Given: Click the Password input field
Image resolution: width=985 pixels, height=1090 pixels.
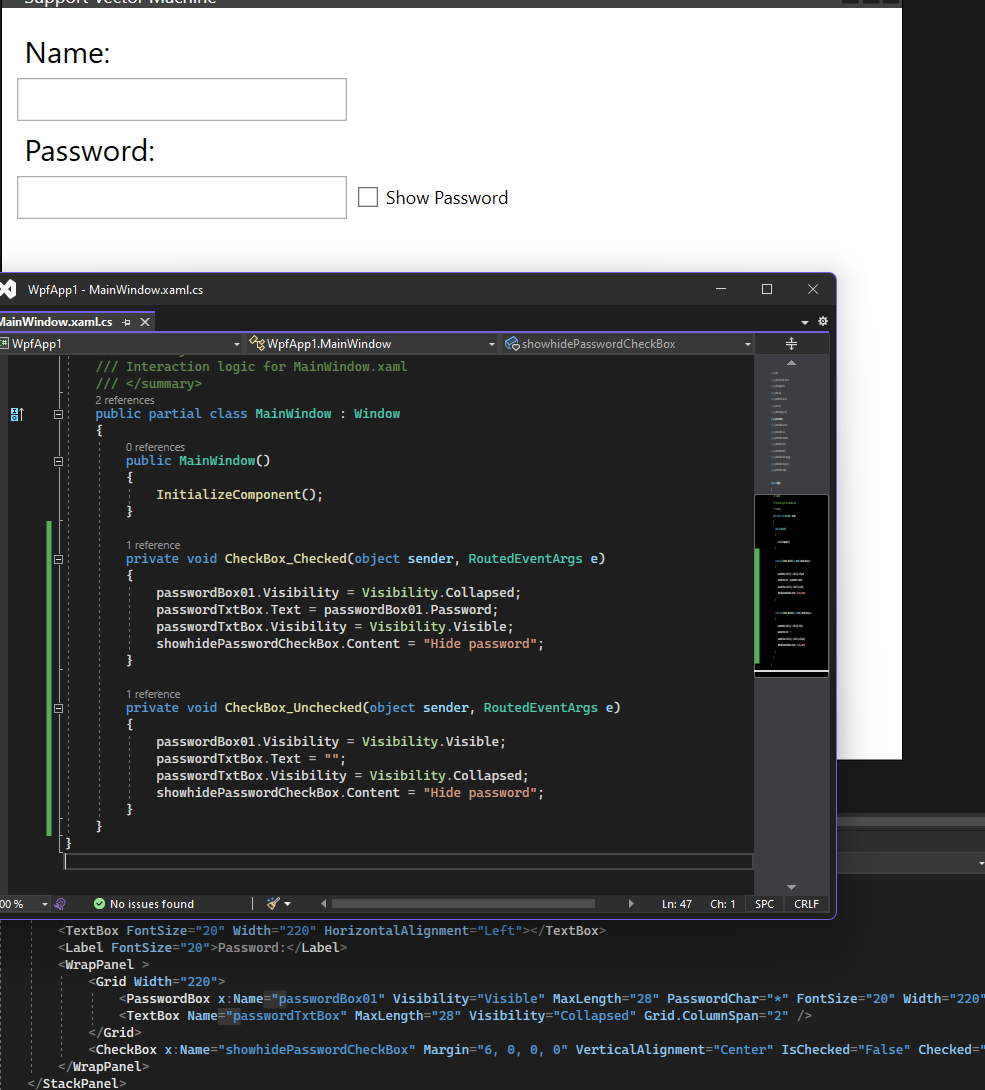Looking at the screenshot, I should click(x=182, y=197).
